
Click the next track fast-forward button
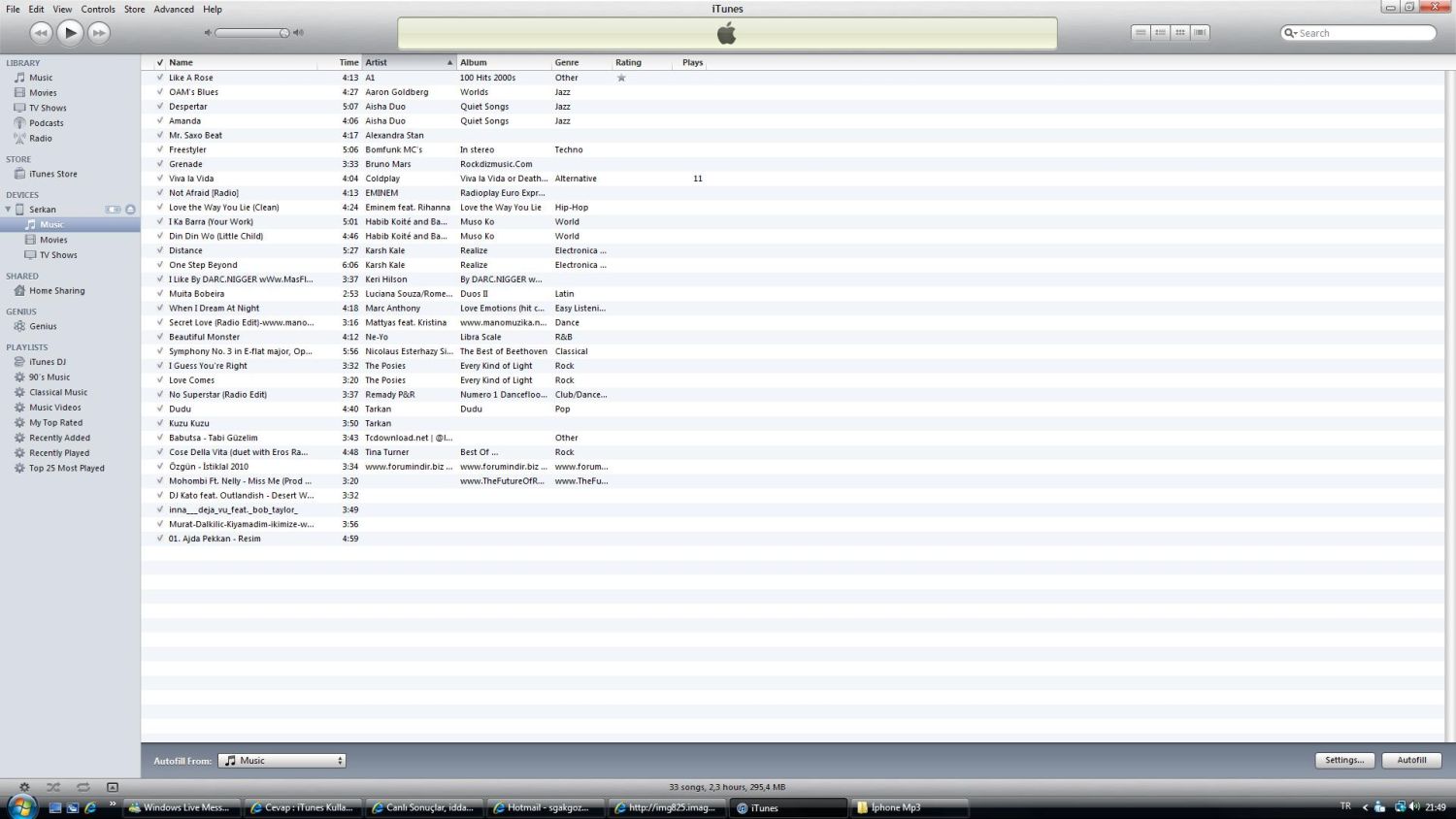99,33
